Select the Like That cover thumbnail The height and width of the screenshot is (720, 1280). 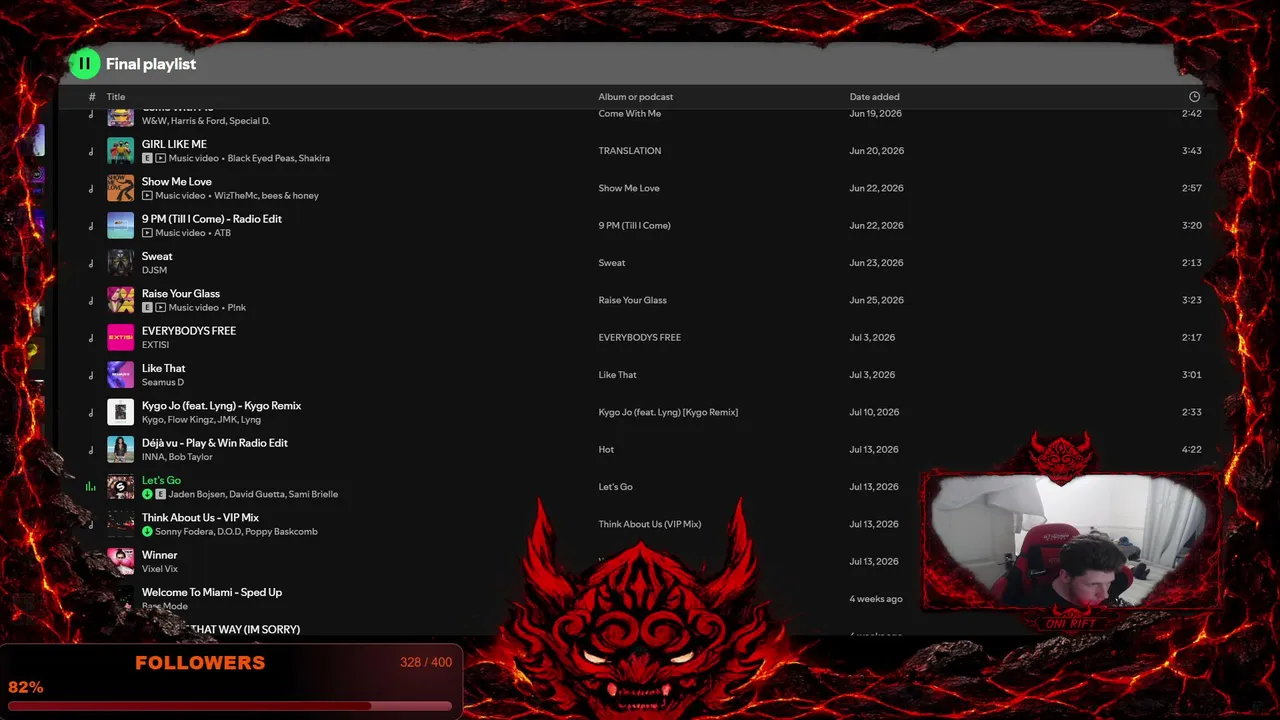coord(121,375)
